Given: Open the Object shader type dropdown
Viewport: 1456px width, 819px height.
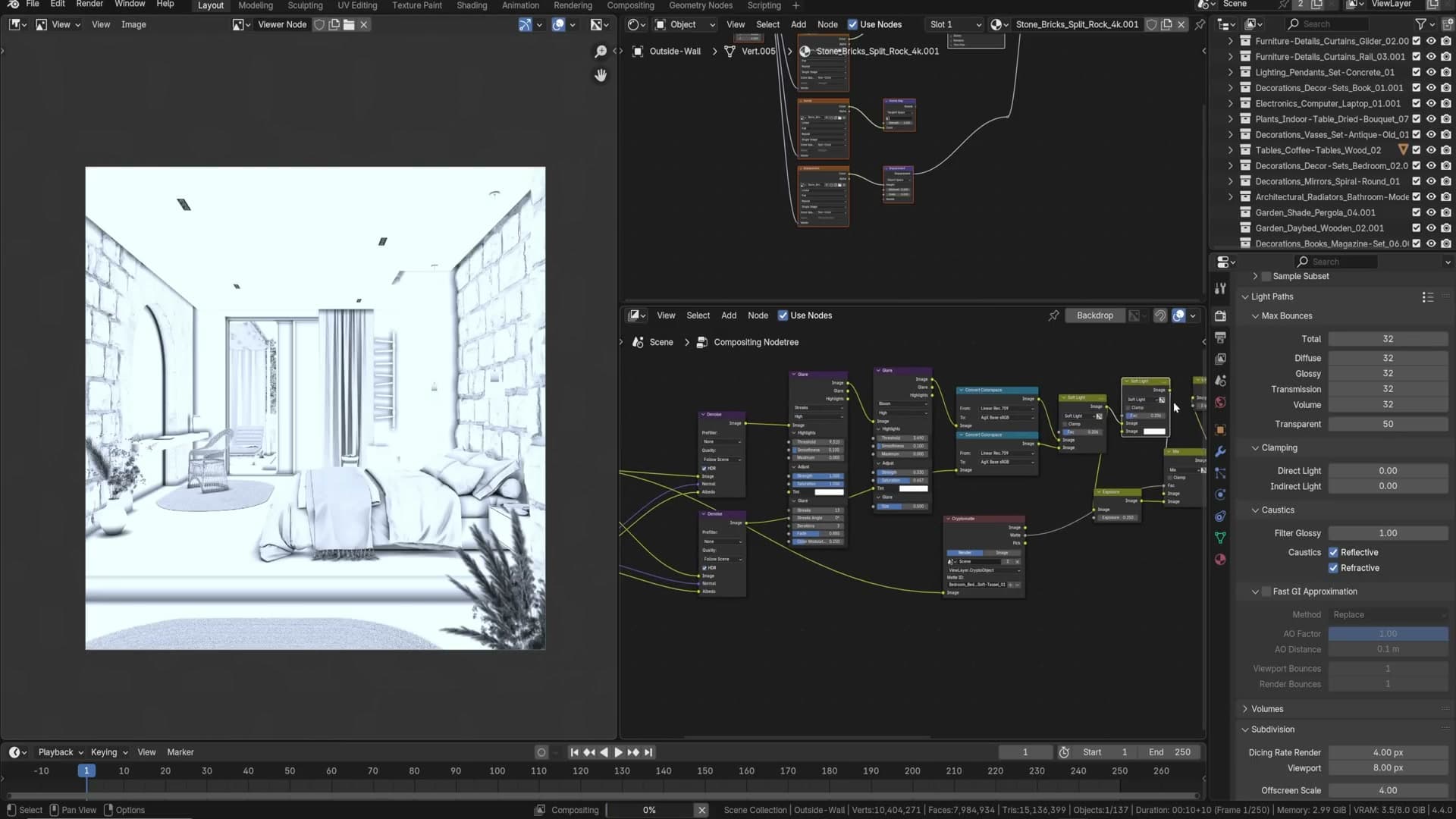Looking at the screenshot, I should point(685,25).
